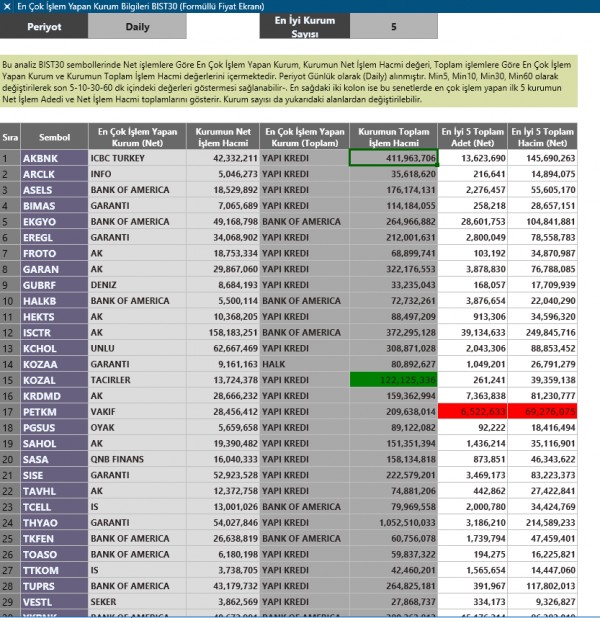Select the KOZAA symbol cell
Screen dimensions: 600x618
point(54,364)
